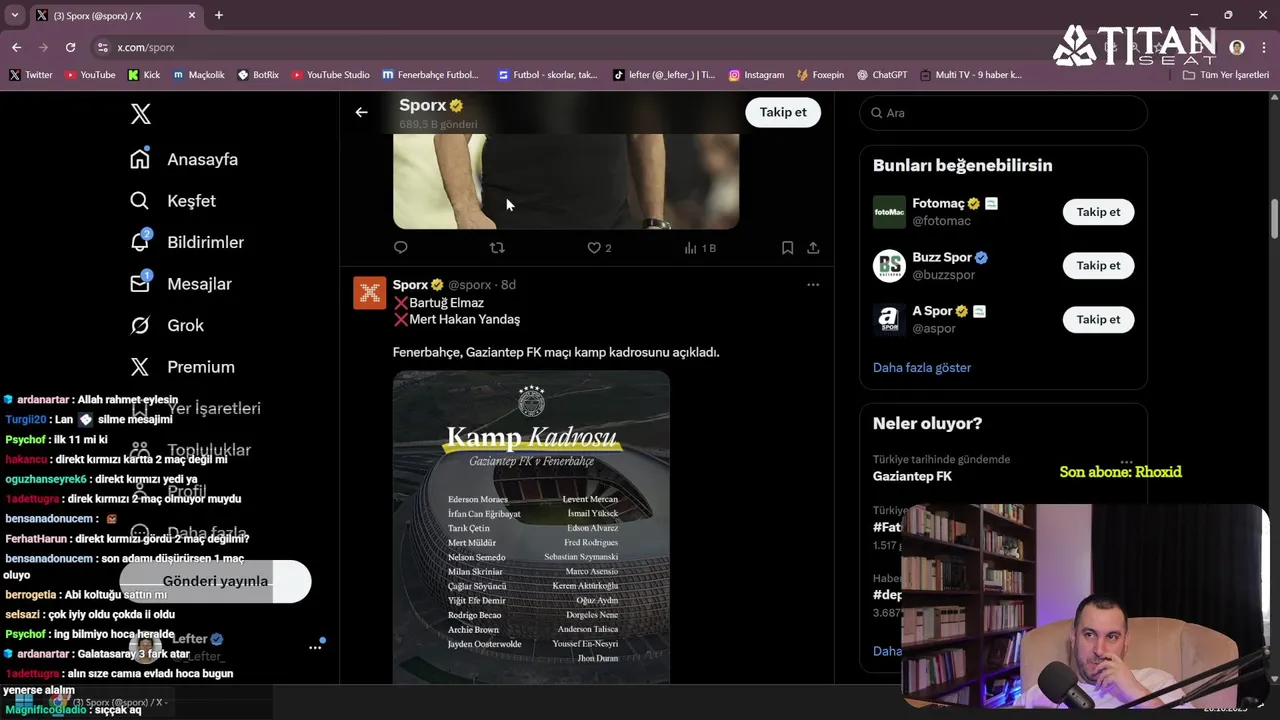This screenshot has width=1280, height=720.
Task: Bookmark the top post
Action: click(x=787, y=247)
